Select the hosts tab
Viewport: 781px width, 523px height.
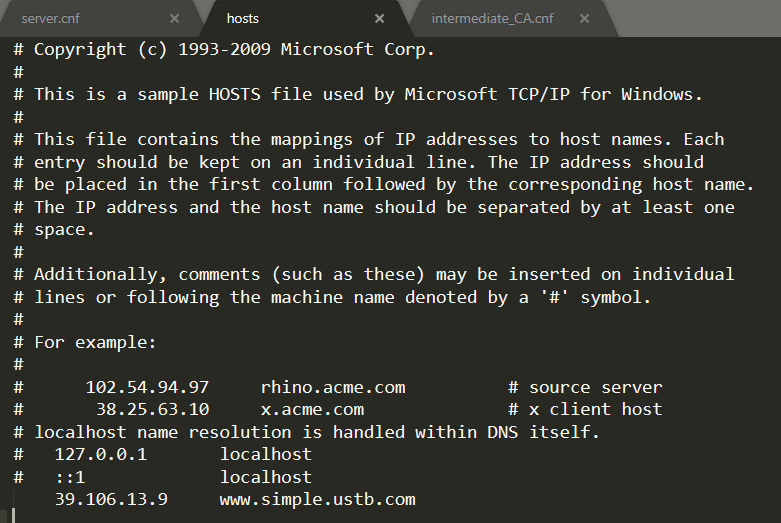click(x=242, y=18)
